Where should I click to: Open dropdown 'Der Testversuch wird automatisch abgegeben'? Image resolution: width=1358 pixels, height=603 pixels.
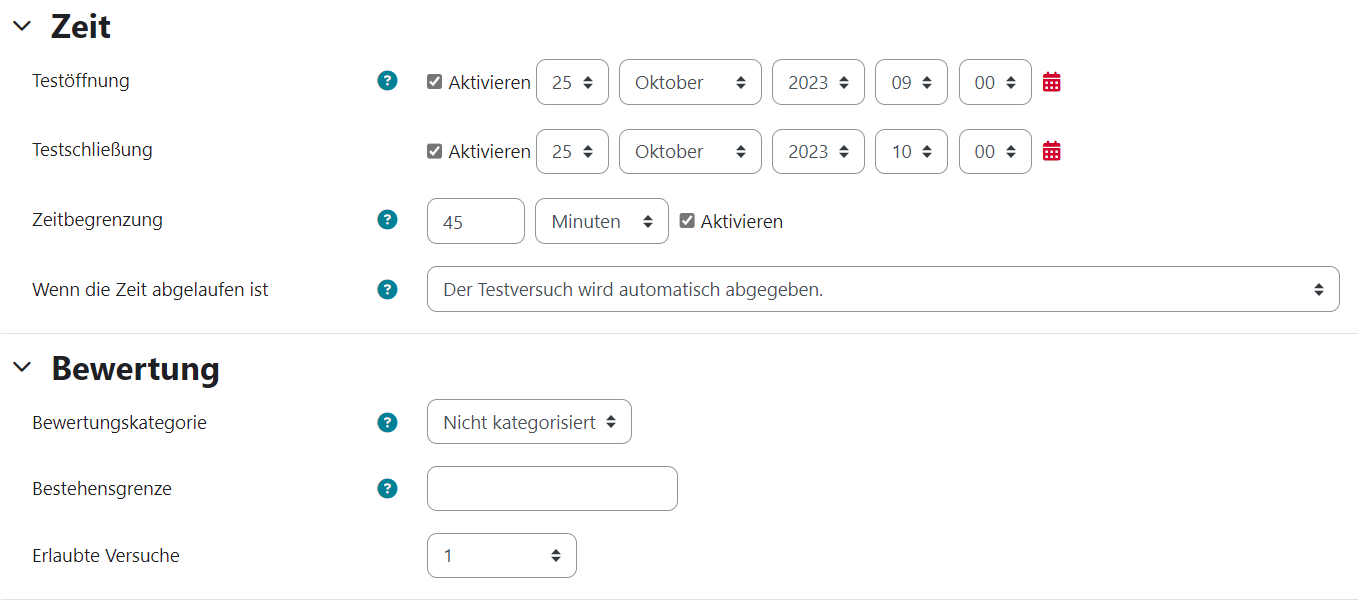coord(882,289)
